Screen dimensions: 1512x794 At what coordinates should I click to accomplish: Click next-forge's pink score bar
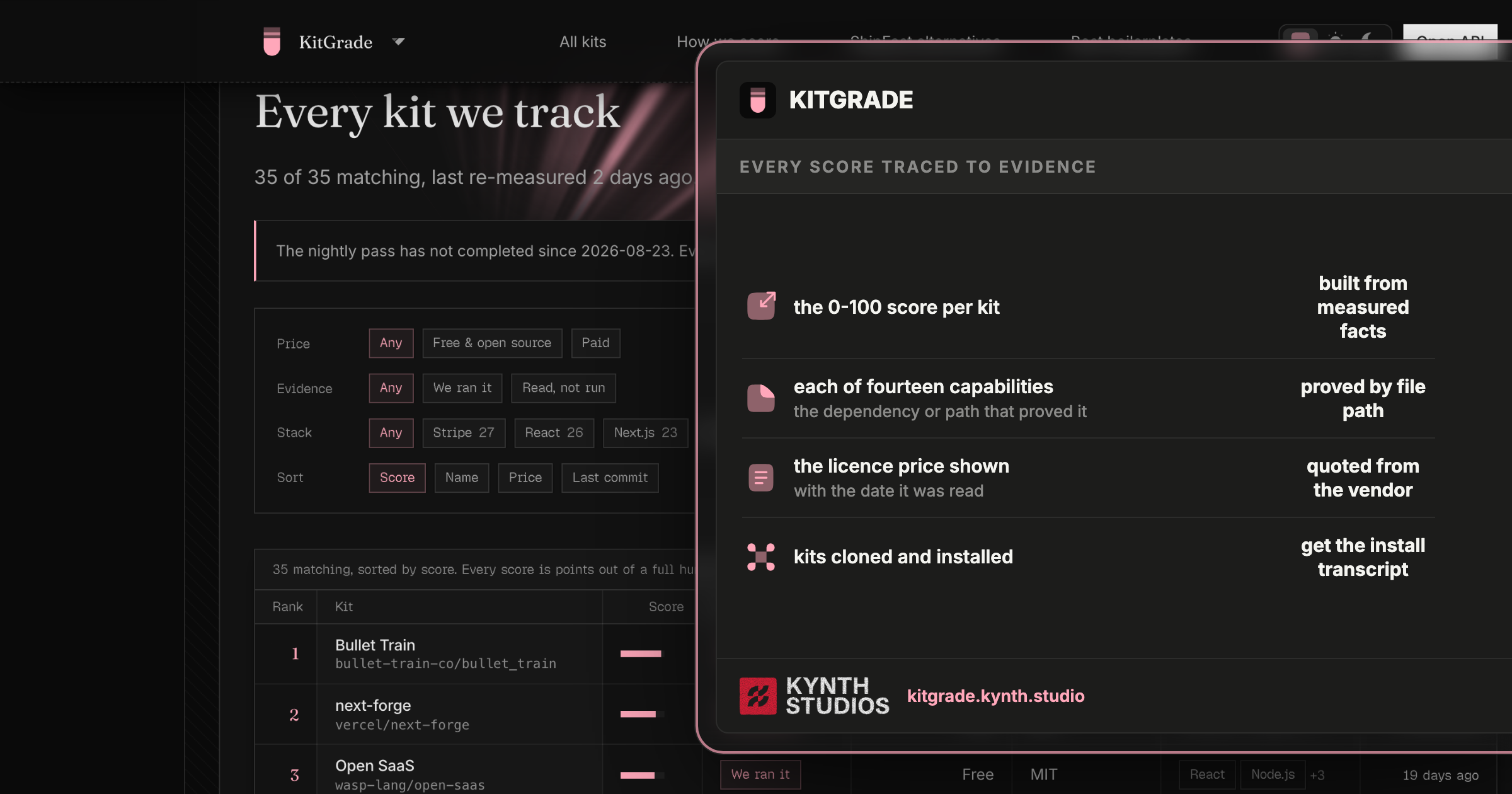tap(638, 714)
